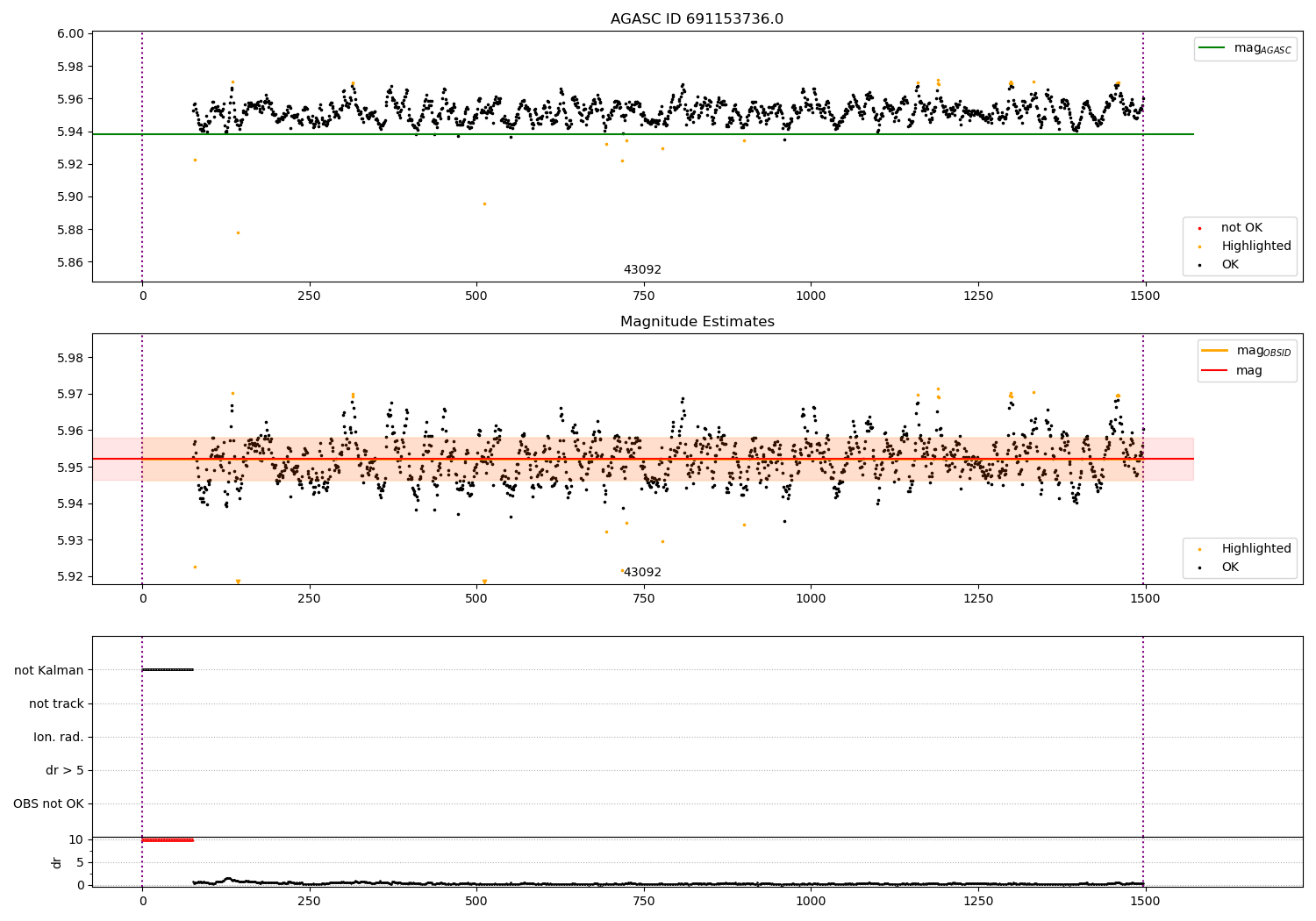
Task: Click the 'AGASC ID 691153736.0' plot title
Action: click(697, 19)
